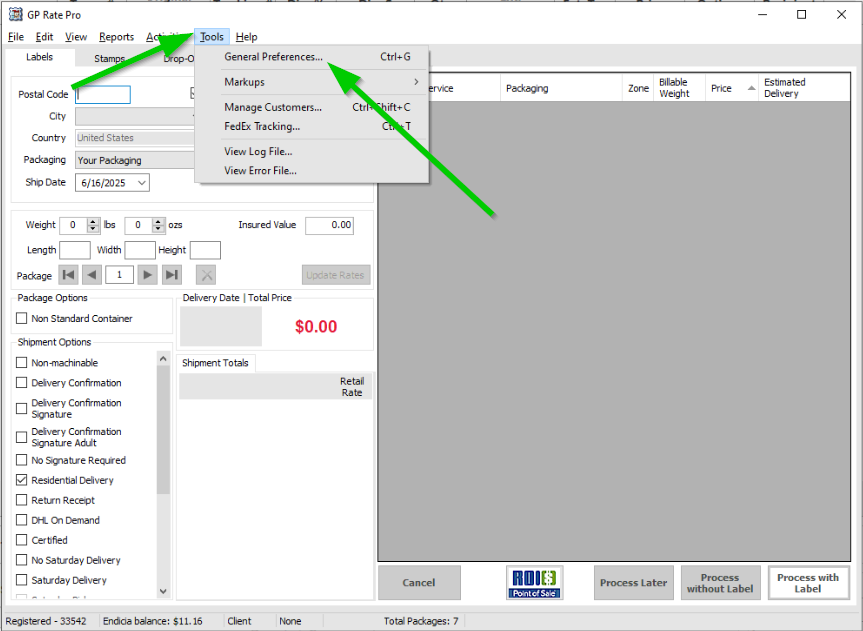
Task: Go to previous package arrow icon
Action: click(x=92, y=274)
